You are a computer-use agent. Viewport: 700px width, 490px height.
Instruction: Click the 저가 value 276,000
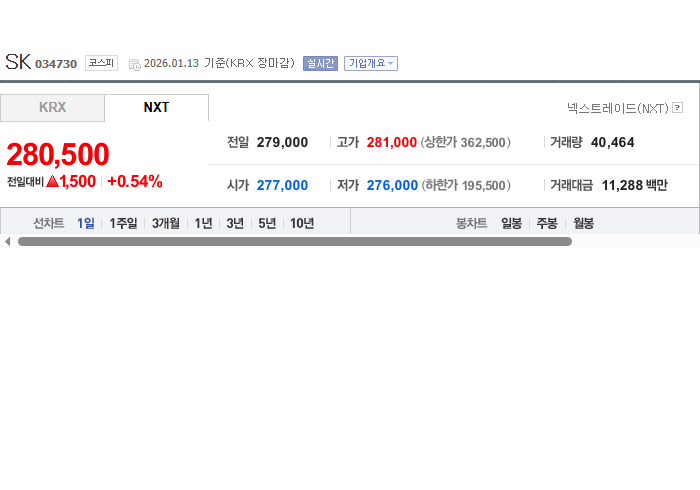[x=392, y=185]
